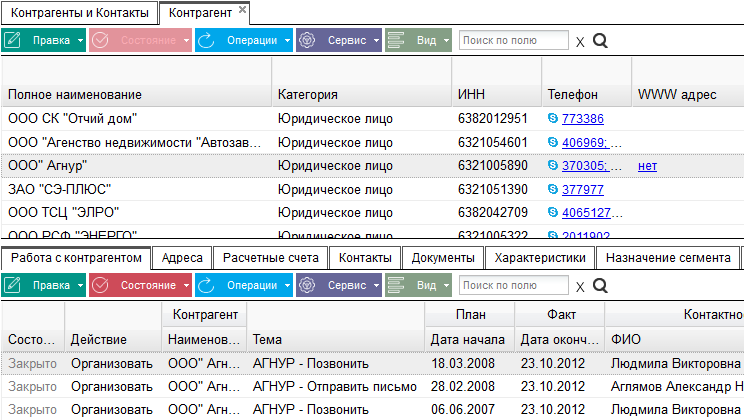Click the top toolbar Состояние checkmark icon
Image resolution: width=744 pixels, height=420 pixels.
click(x=100, y=40)
